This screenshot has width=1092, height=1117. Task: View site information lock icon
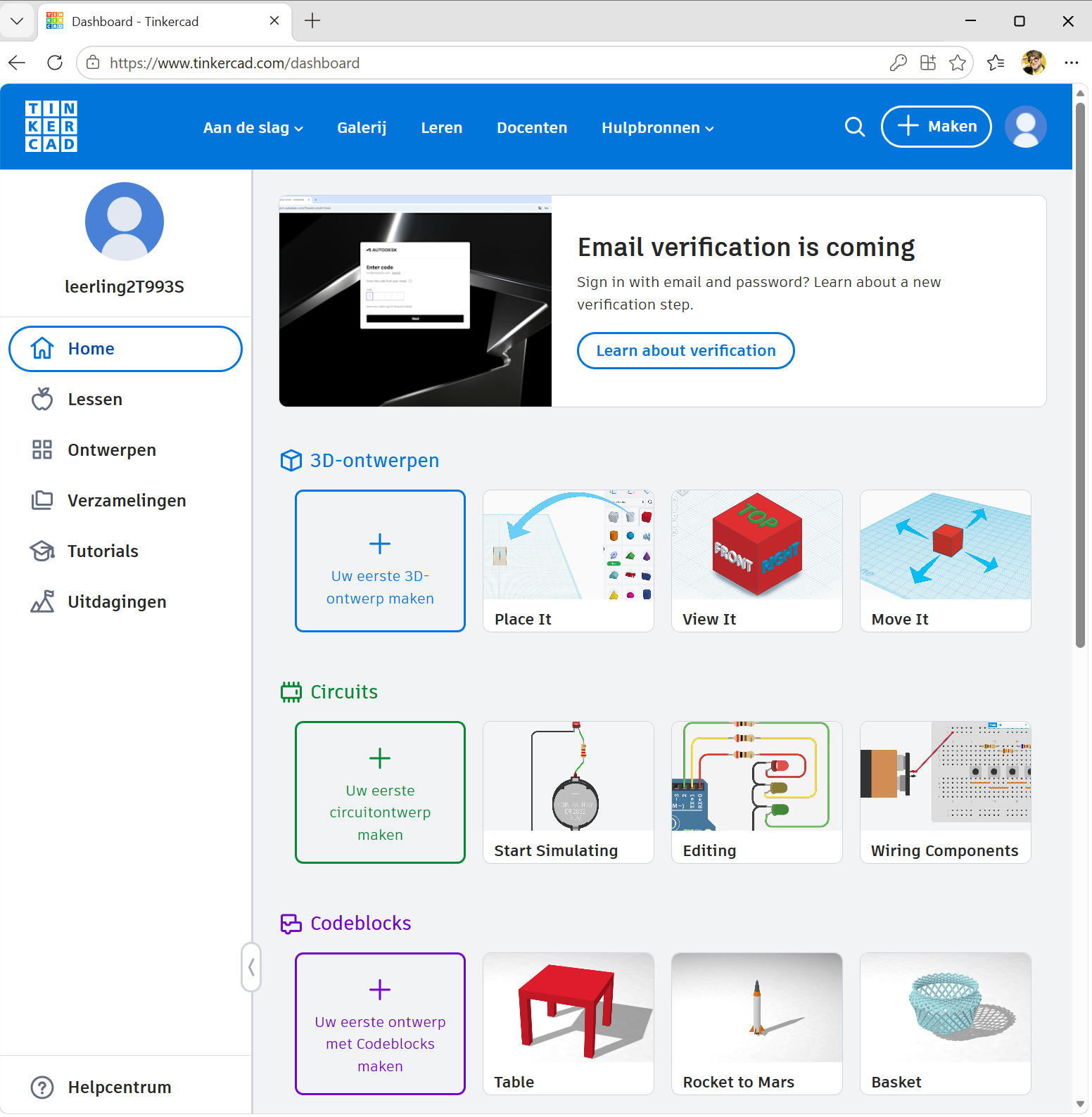tap(93, 63)
